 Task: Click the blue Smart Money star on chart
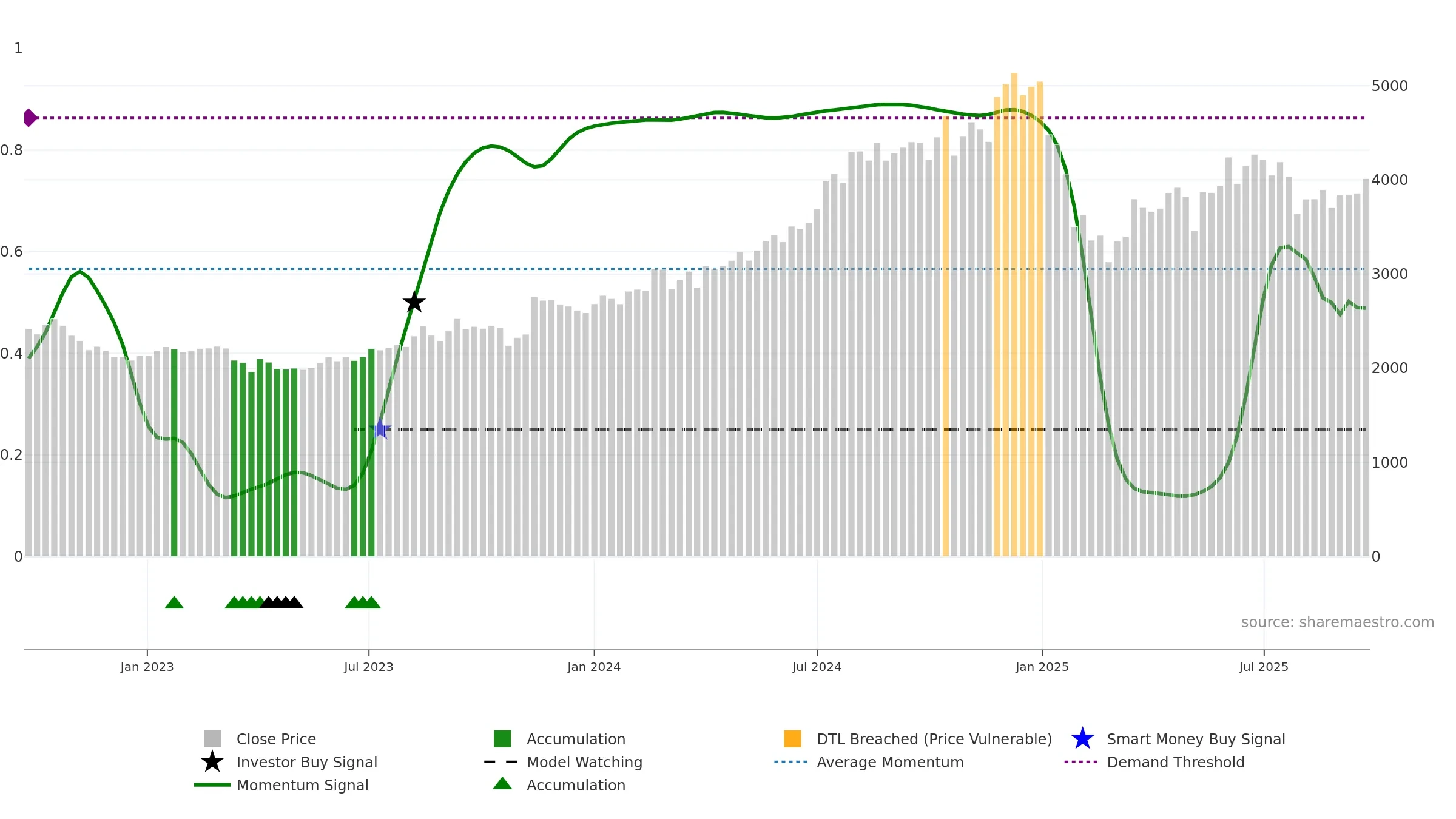[380, 429]
